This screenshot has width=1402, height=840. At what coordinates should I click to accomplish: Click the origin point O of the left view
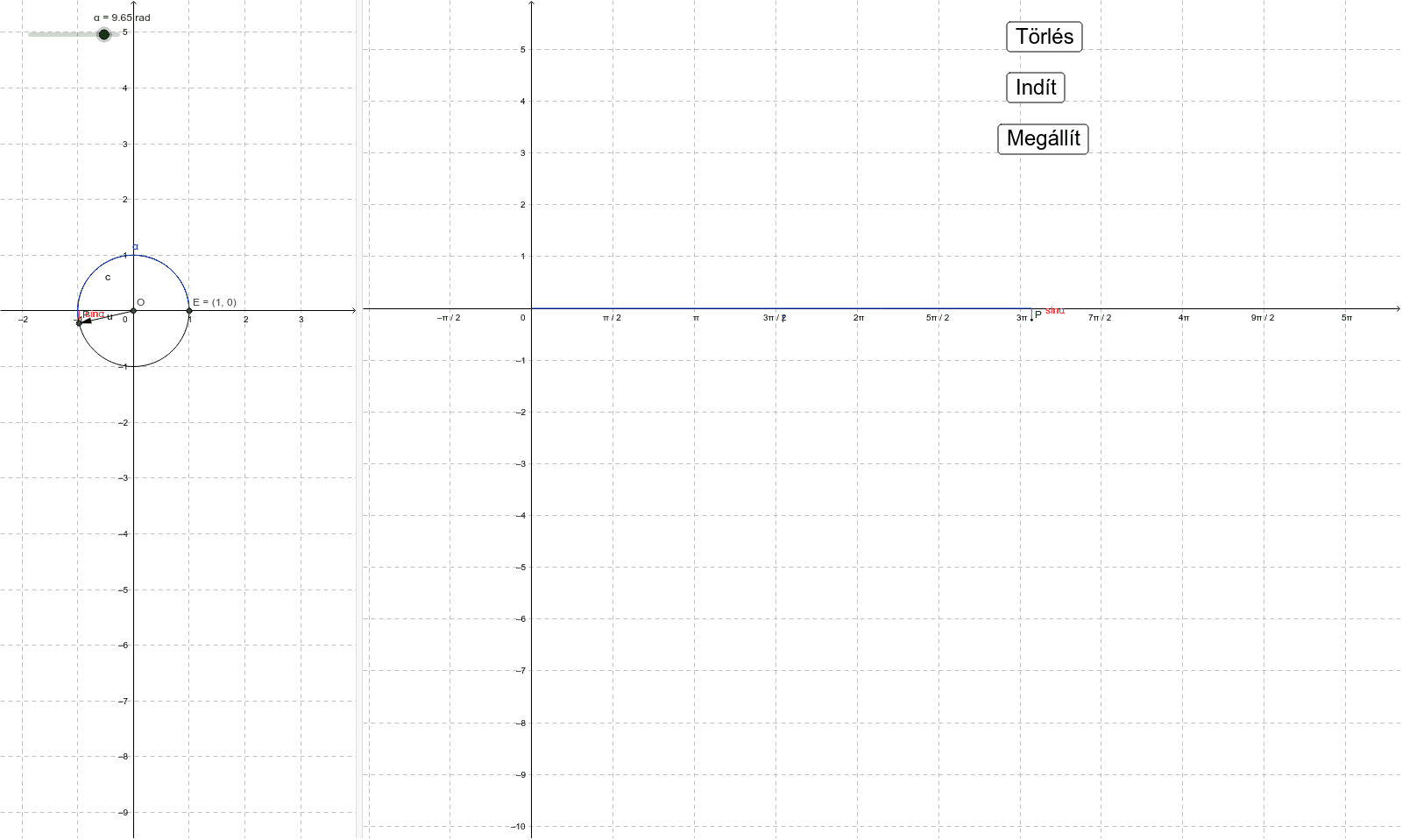point(133,309)
